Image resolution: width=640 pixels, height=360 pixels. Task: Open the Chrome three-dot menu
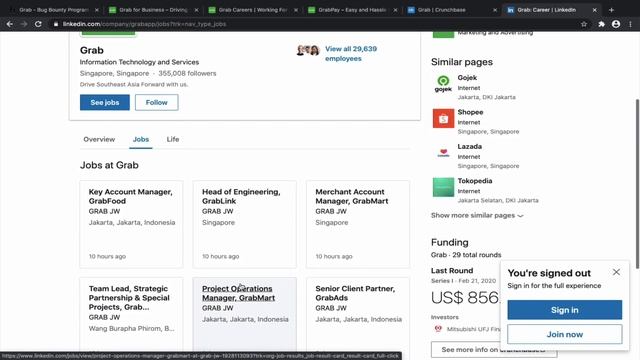click(631, 24)
